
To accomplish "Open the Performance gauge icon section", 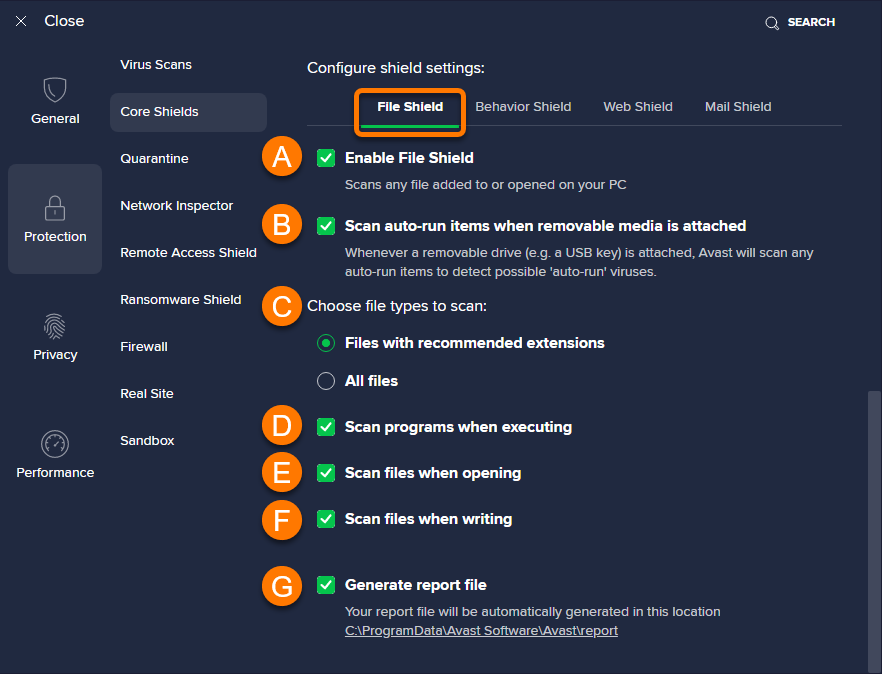I will [x=55, y=444].
